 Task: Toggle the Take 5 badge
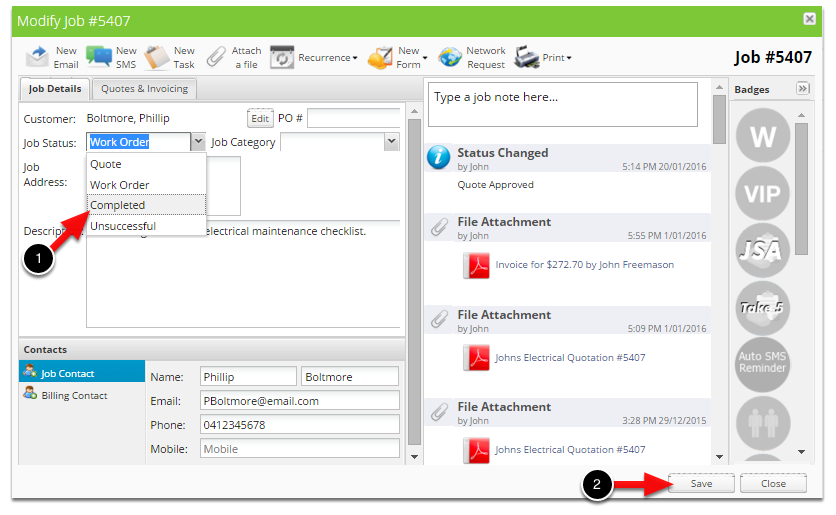(762, 308)
